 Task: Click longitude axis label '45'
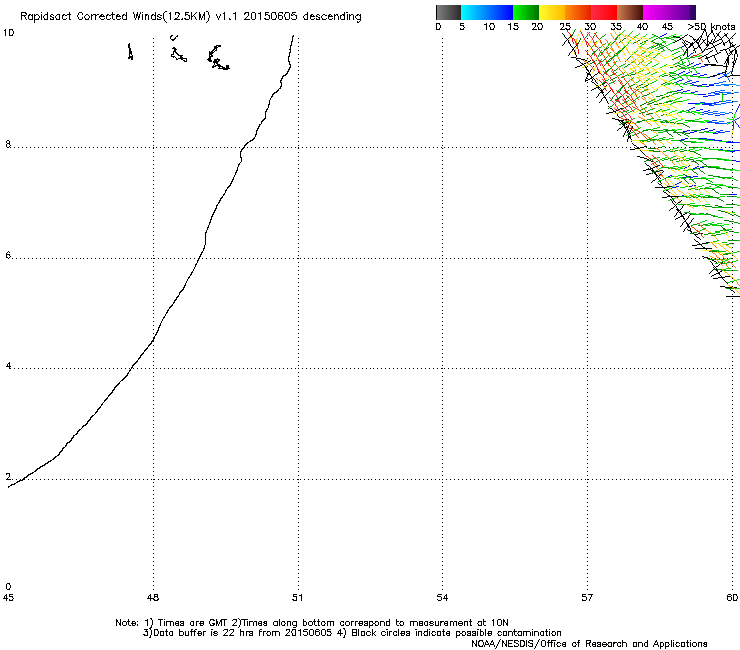[8, 598]
